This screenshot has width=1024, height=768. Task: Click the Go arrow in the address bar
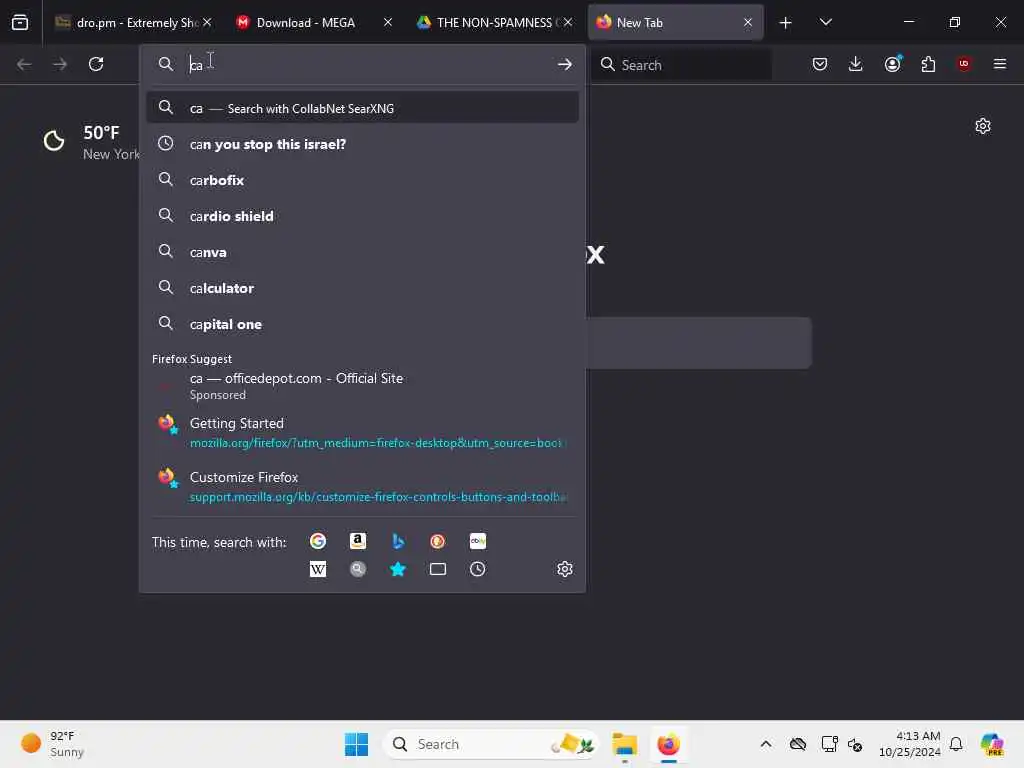(565, 64)
